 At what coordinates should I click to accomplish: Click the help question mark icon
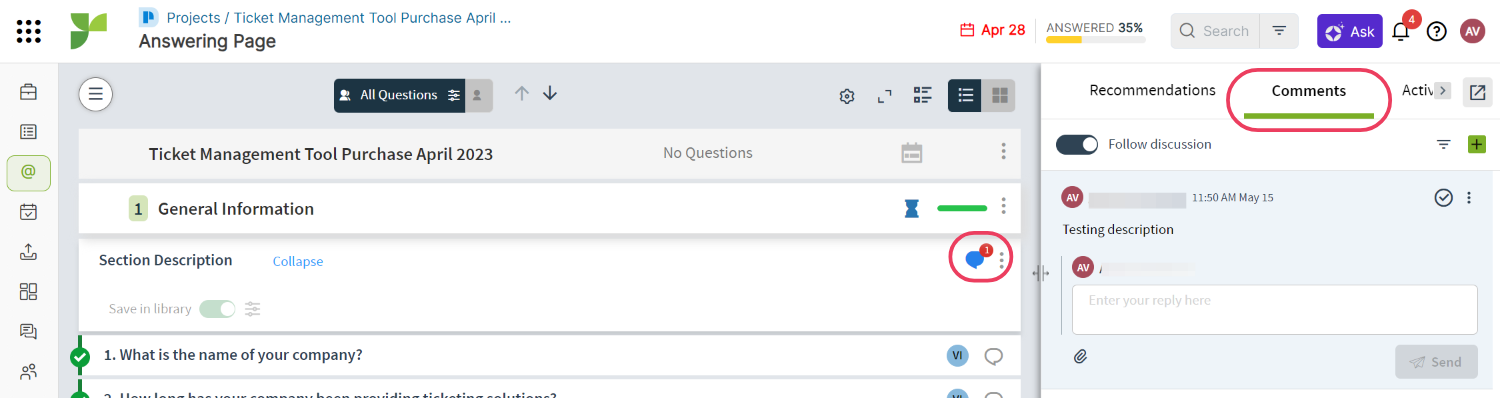[1437, 31]
